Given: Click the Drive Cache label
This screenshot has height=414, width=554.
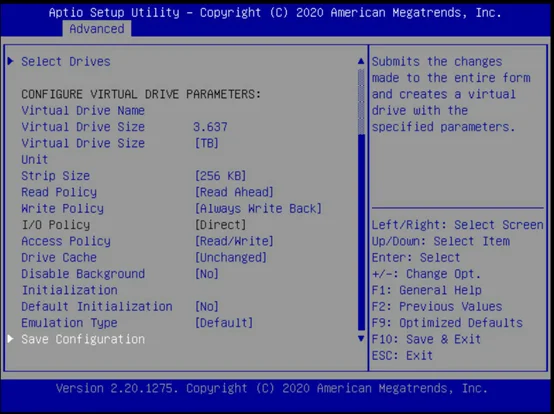Looking at the screenshot, I should pos(59,258).
